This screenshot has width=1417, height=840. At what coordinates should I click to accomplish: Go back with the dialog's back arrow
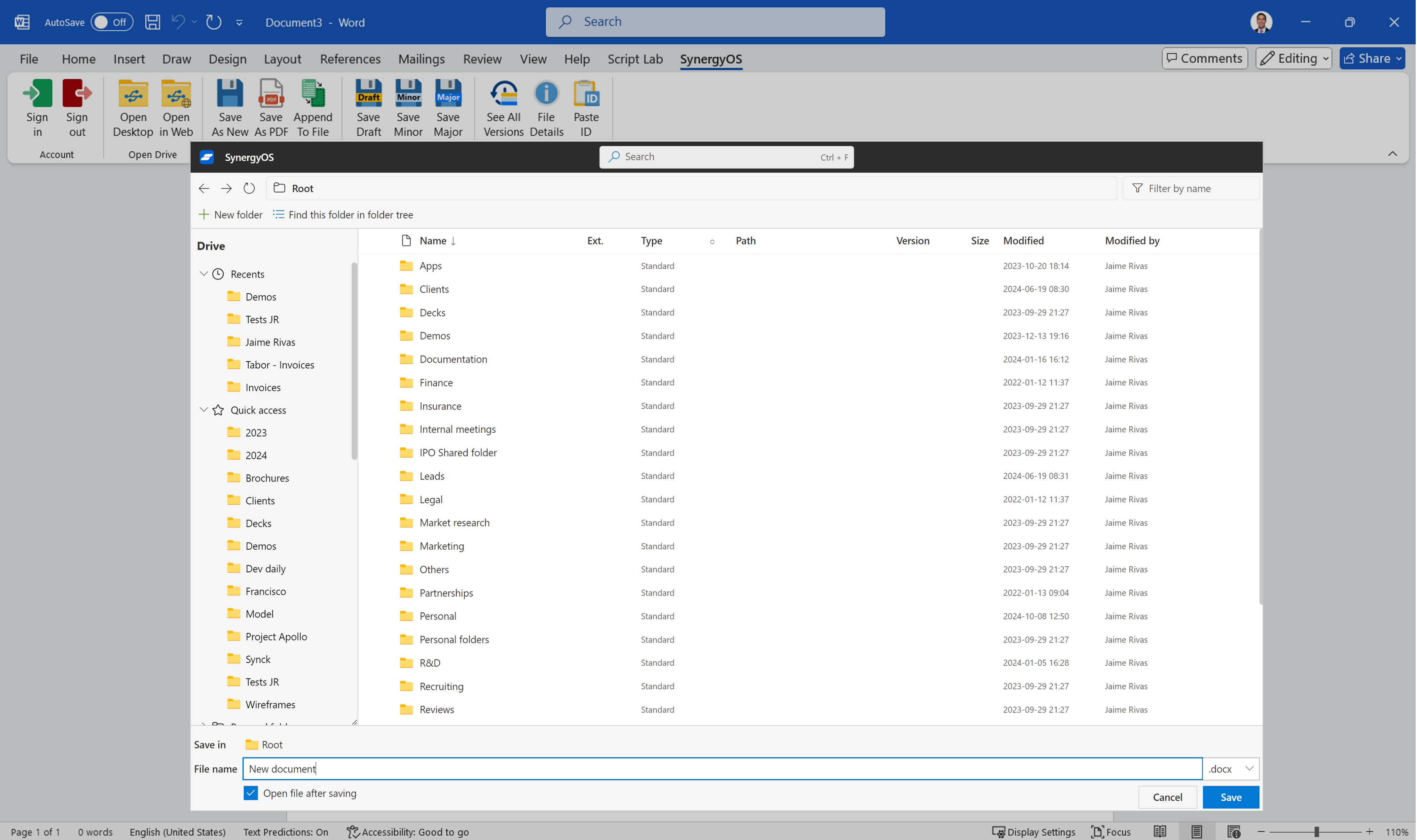click(204, 189)
